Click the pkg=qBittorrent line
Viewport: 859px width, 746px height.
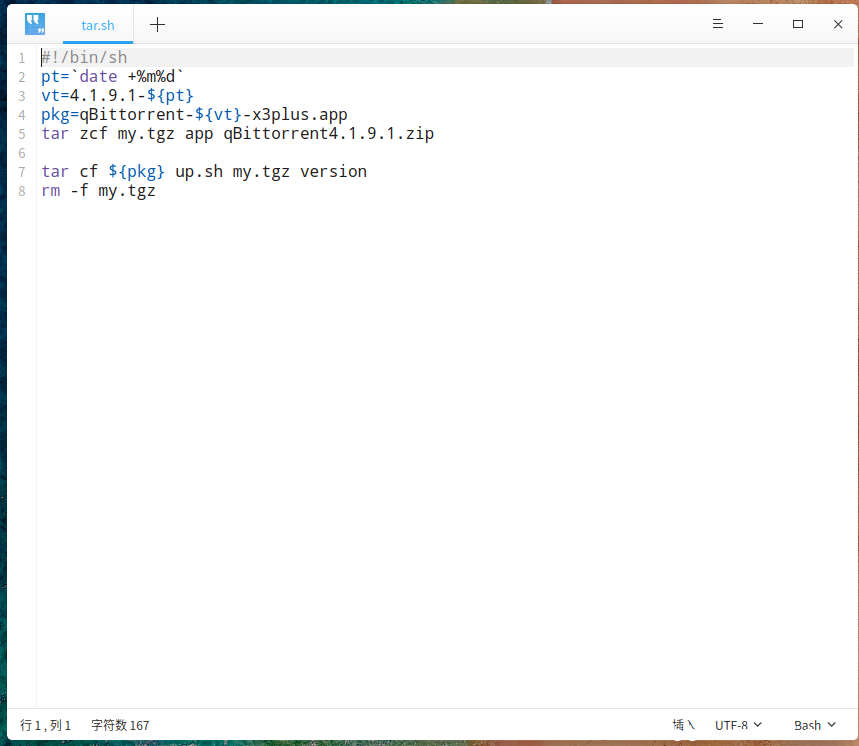(x=194, y=114)
